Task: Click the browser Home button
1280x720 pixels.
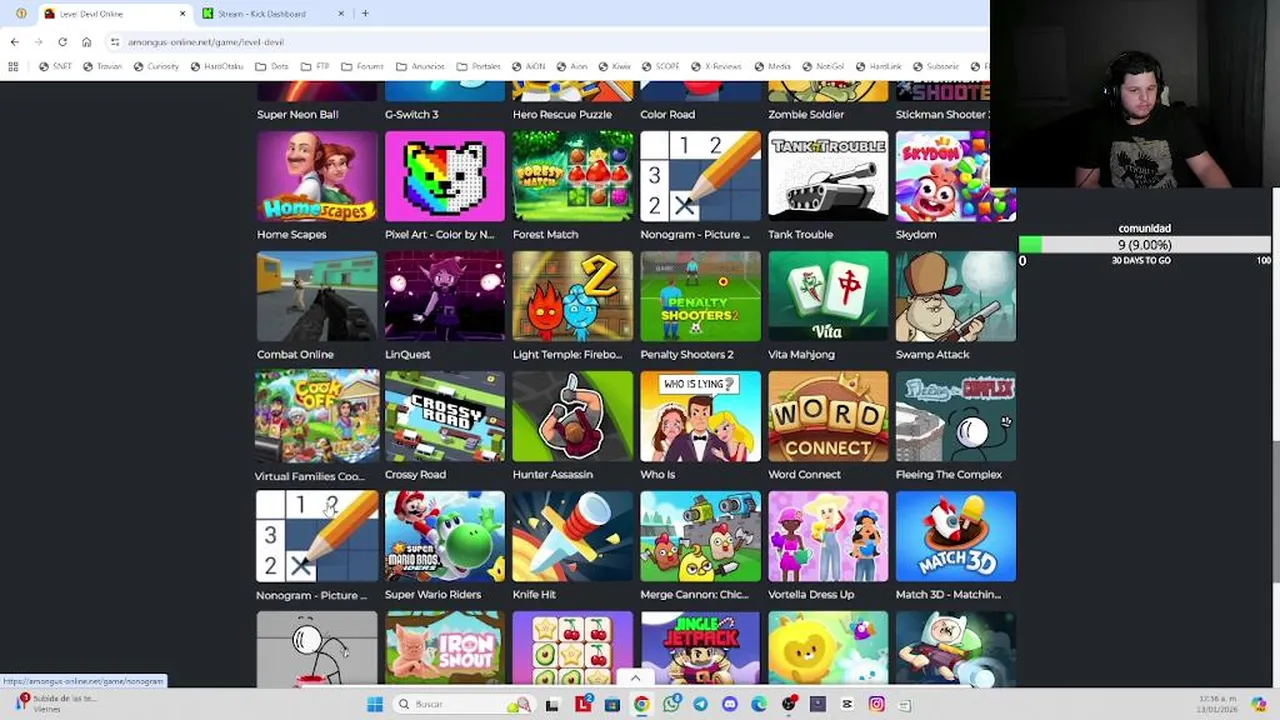Action: coord(86,42)
